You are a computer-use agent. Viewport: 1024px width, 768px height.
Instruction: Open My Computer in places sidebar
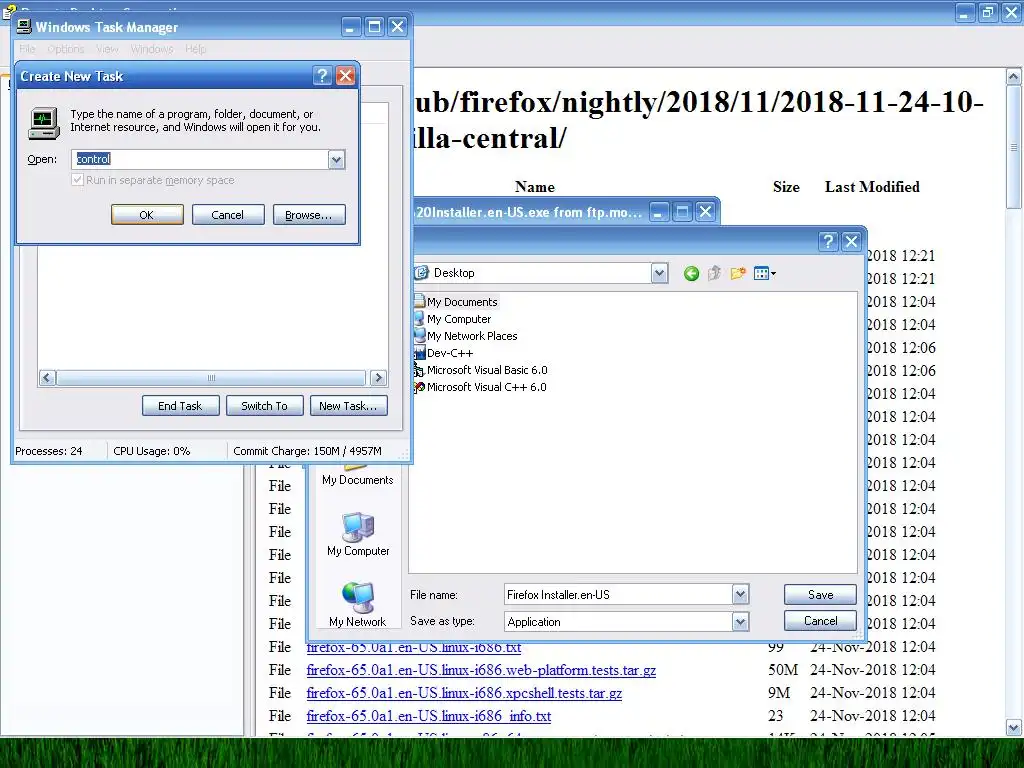click(x=358, y=534)
